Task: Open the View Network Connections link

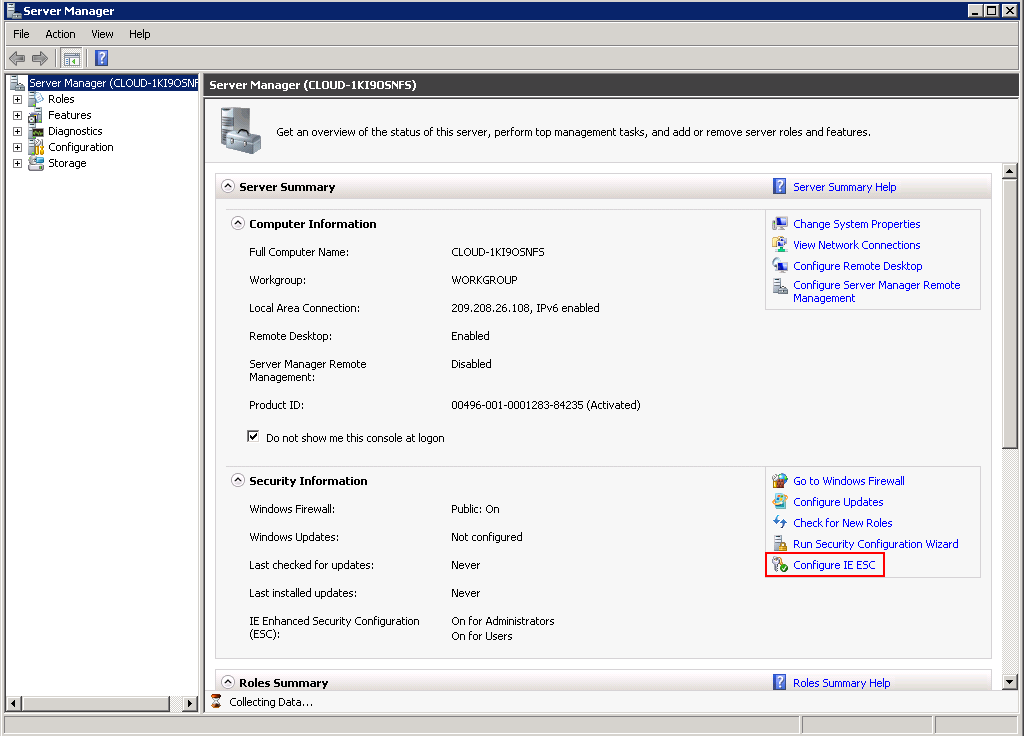Action: 856,245
